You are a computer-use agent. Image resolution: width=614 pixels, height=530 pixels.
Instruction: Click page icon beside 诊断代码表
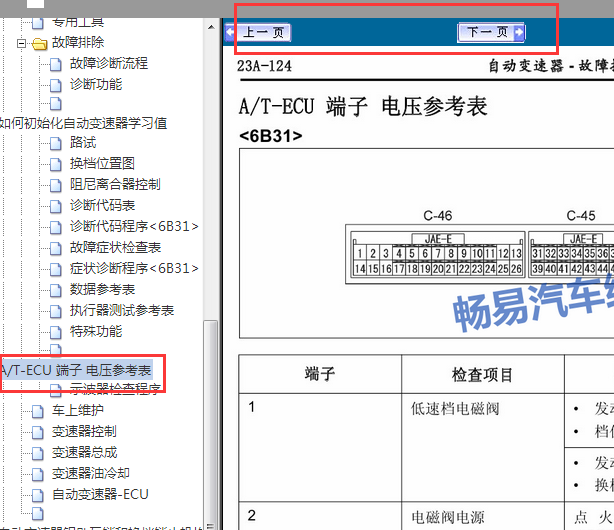(56, 206)
